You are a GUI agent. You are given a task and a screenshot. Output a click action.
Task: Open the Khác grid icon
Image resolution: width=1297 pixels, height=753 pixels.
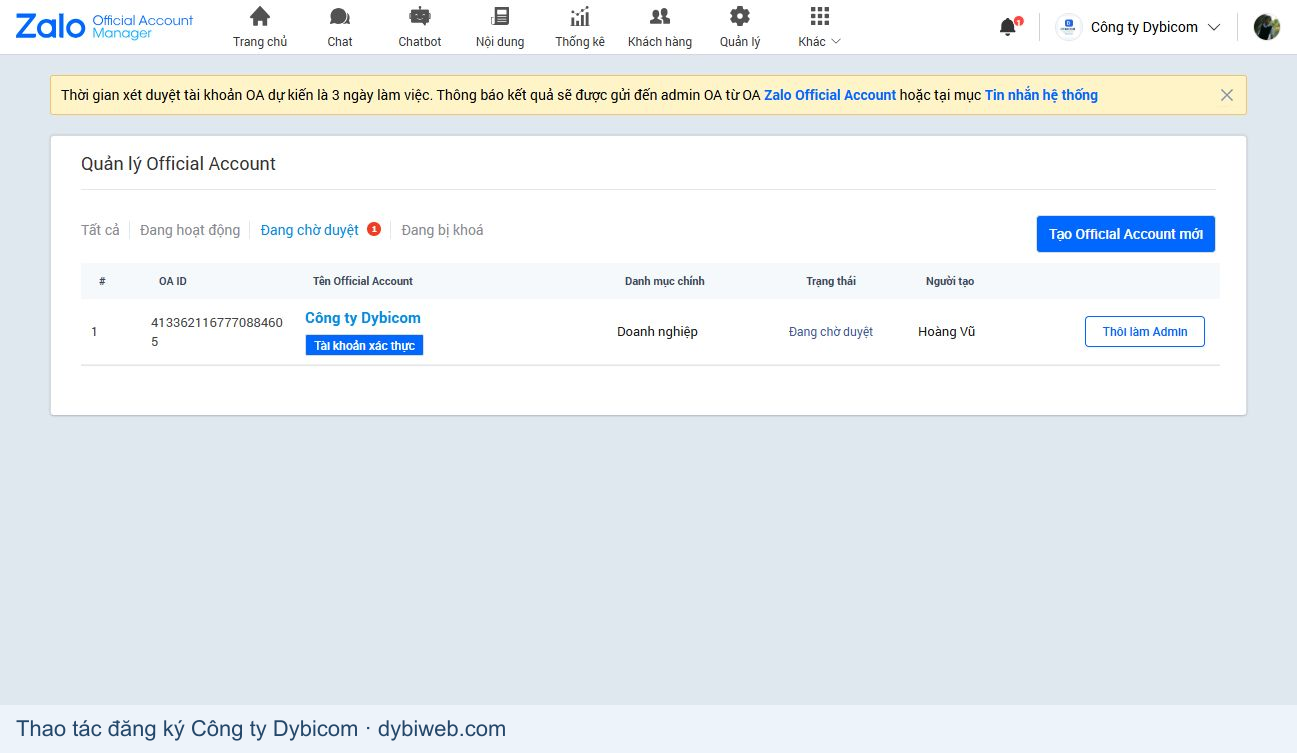(x=820, y=16)
